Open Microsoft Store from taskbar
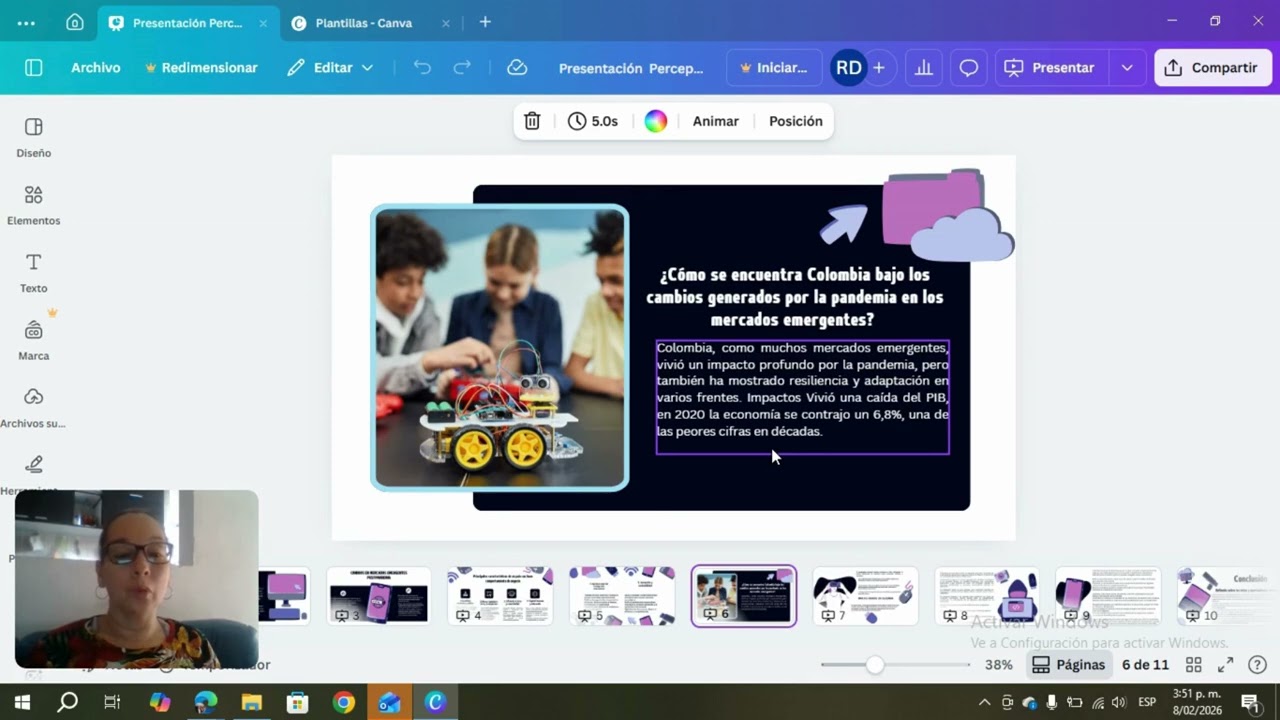The width and height of the screenshot is (1280, 720). click(x=297, y=703)
